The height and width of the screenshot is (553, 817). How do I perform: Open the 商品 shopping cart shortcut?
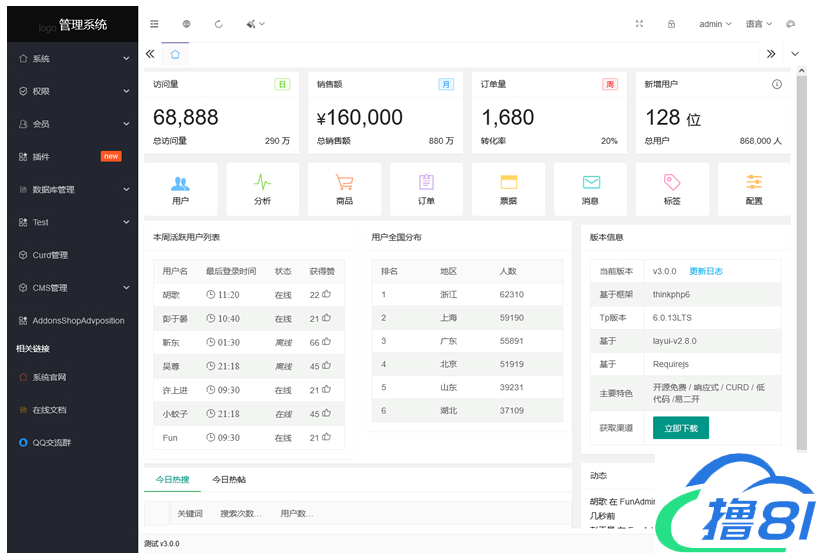[x=344, y=189]
